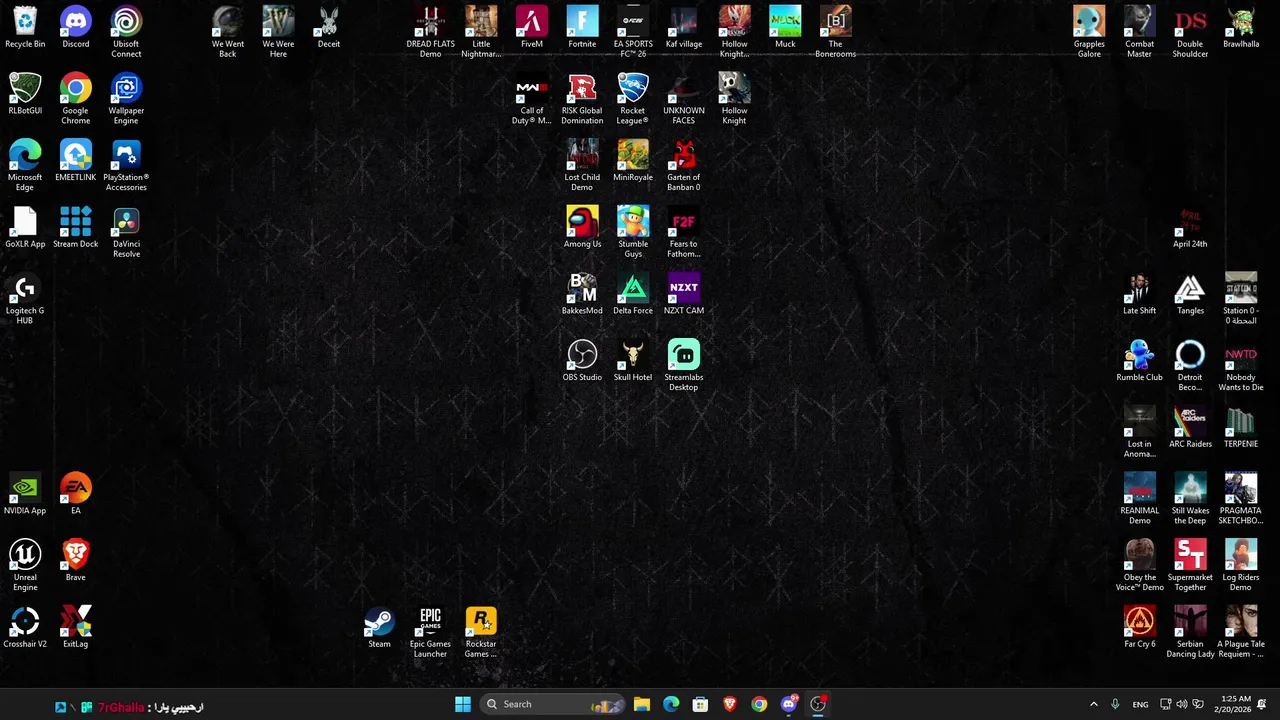This screenshot has width=1280, height=720.
Task: Launch Steam from the desktop
Action: coord(379,628)
